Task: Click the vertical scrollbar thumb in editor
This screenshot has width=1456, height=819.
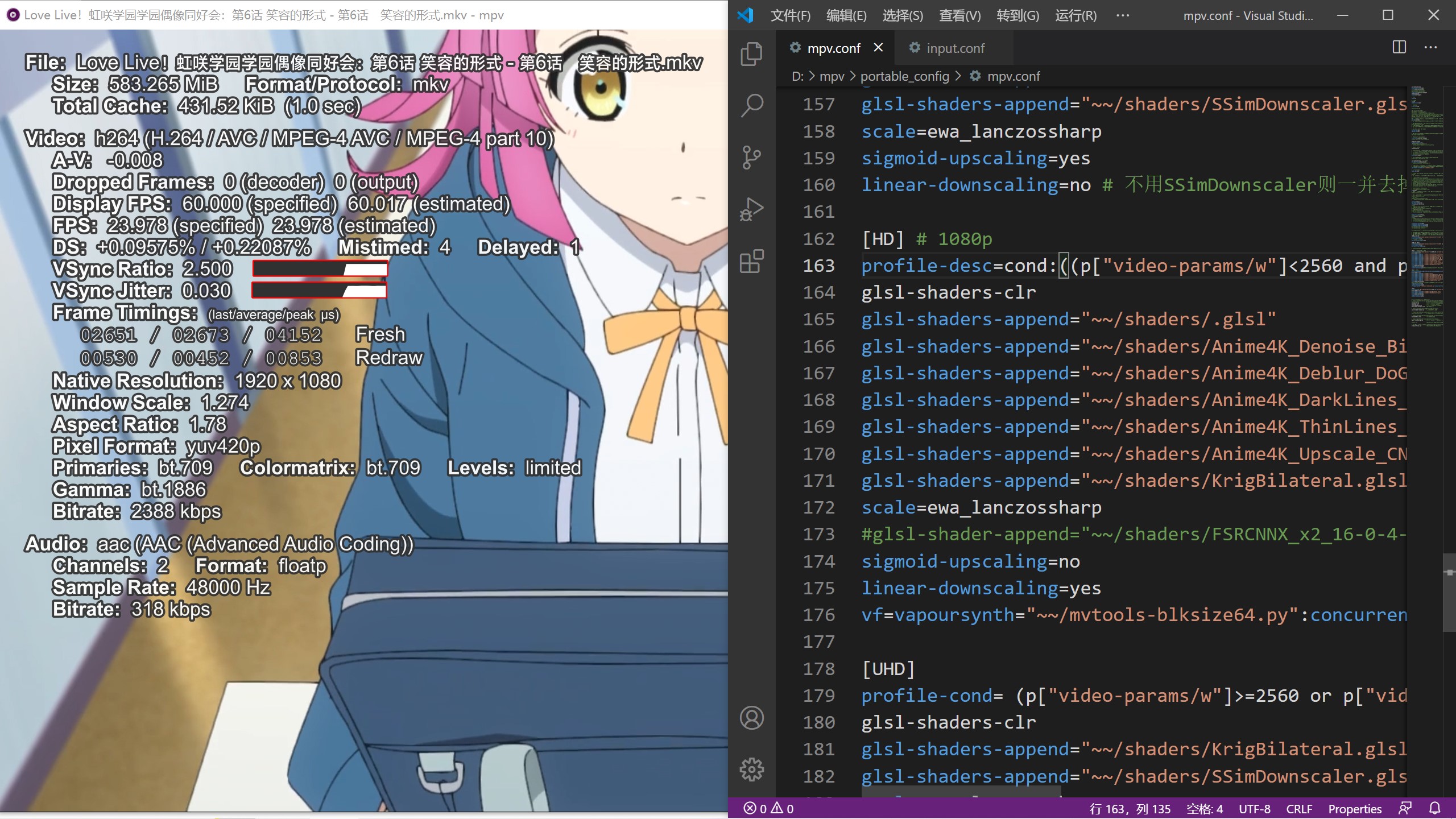Action: pyautogui.click(x=1449, y=593)
